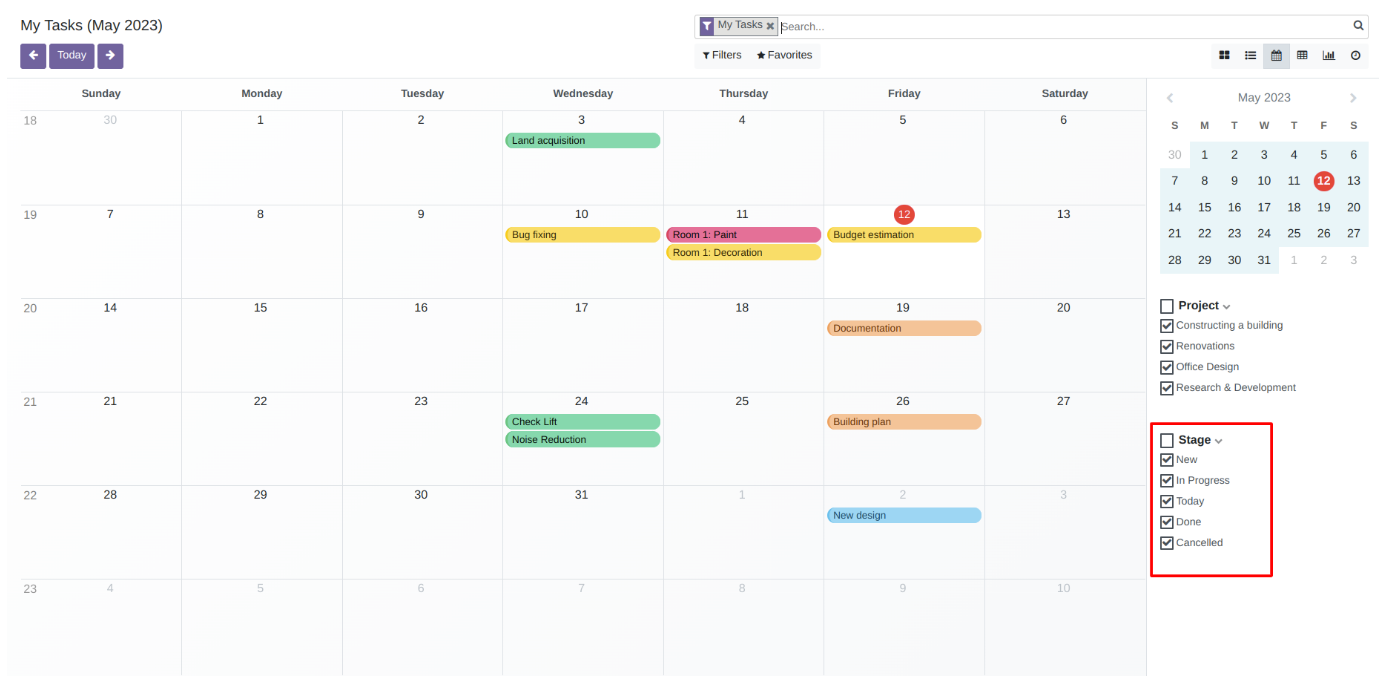Uncheck the Done stage filter

[x=1167, y=522]
